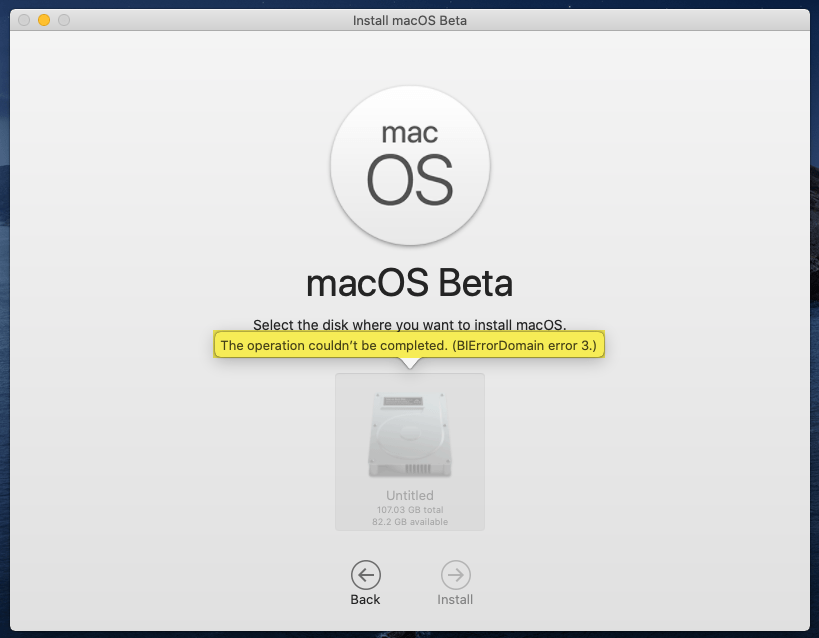The image size is (819, 638).
Task: Minimize the Install macOS Beta window
Action: click(x=44, y=20)
